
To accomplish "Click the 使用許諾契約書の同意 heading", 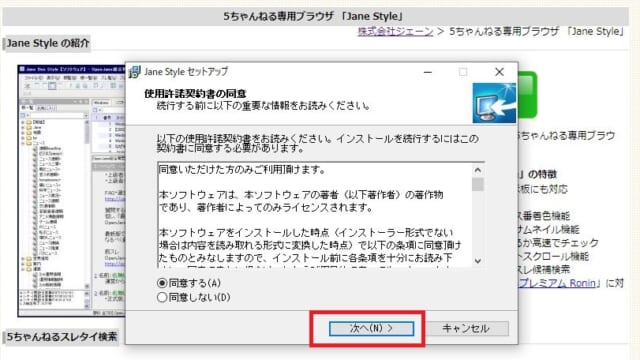I will (x=195, y=93).
